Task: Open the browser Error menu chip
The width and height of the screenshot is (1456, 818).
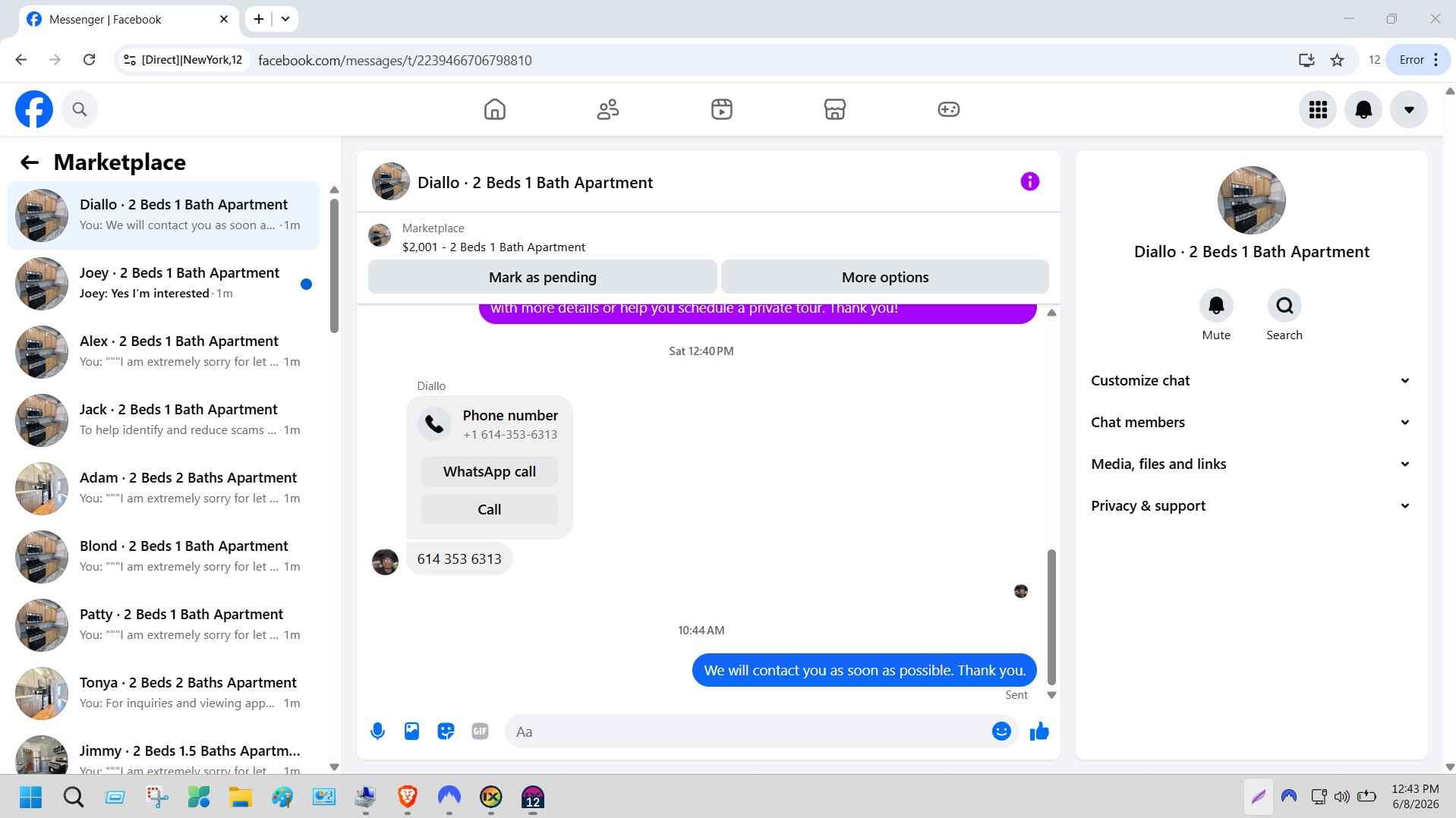Action: click(1418, 60)
